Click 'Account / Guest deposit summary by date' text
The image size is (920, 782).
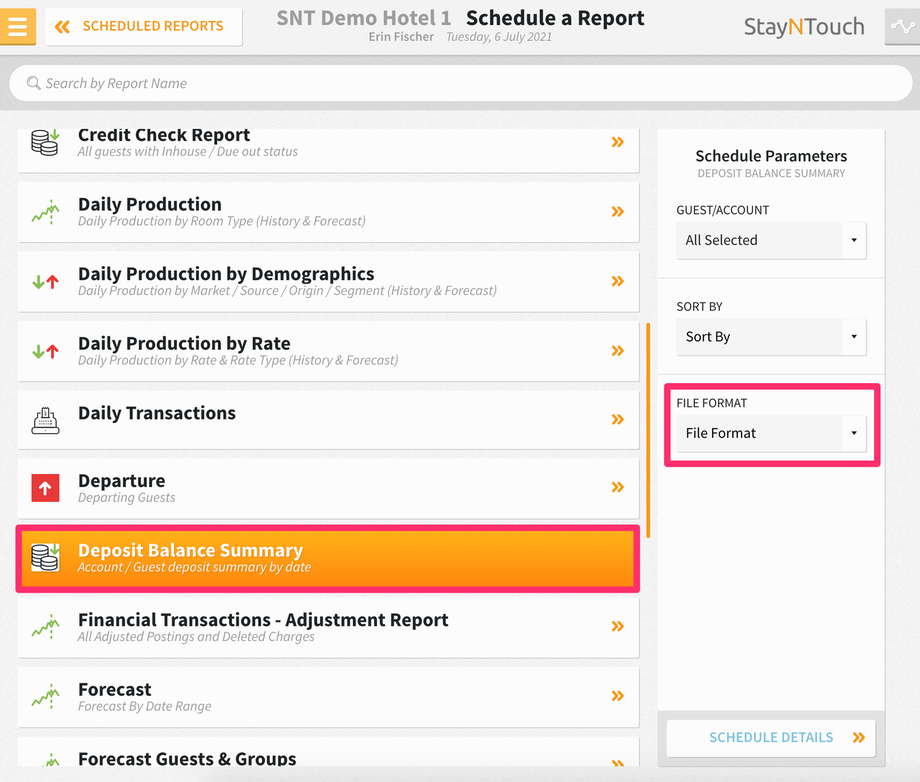(x=194, y=567)
